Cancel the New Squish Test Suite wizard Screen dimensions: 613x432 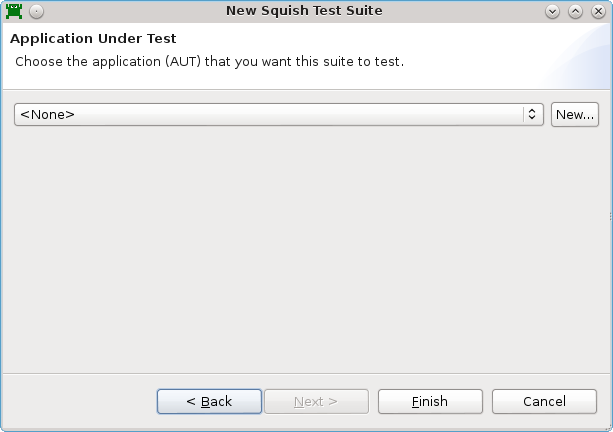[x=544, y=401]
